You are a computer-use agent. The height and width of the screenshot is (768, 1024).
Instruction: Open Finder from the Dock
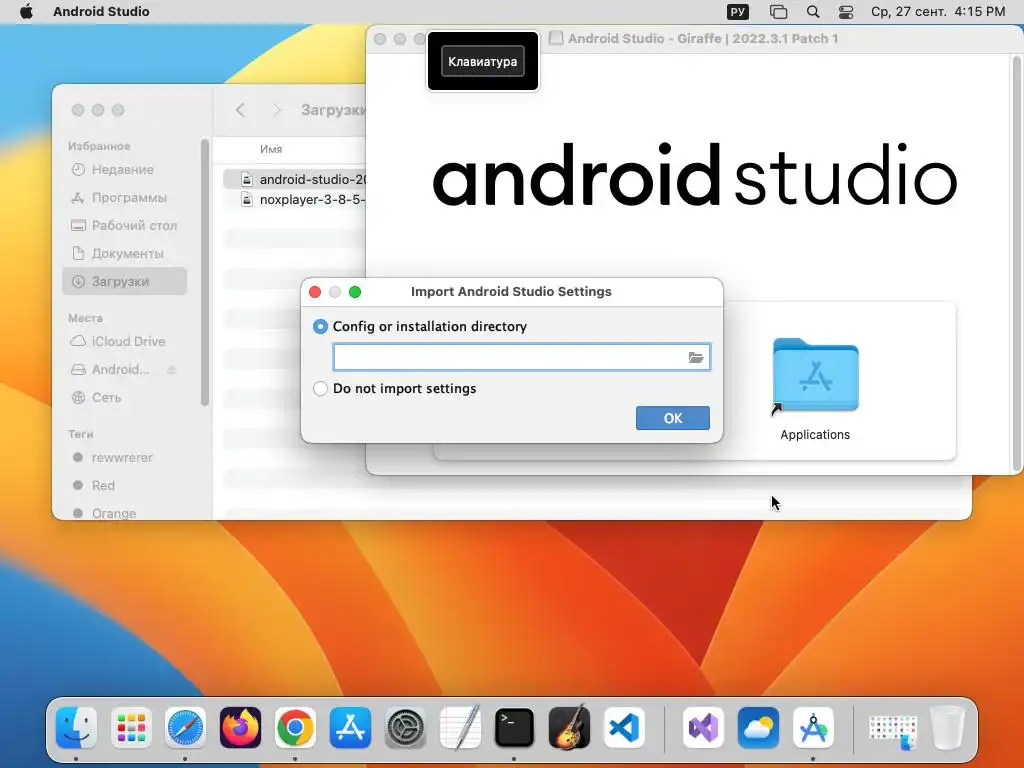point(76,728)
